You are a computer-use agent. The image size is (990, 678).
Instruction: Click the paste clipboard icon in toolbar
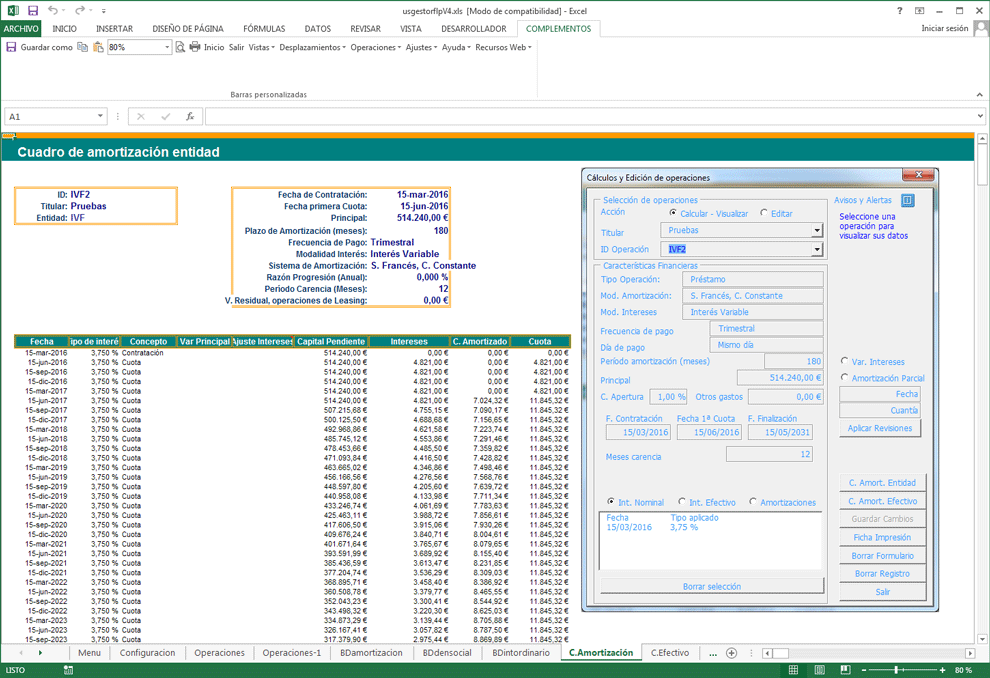(98, 47)
